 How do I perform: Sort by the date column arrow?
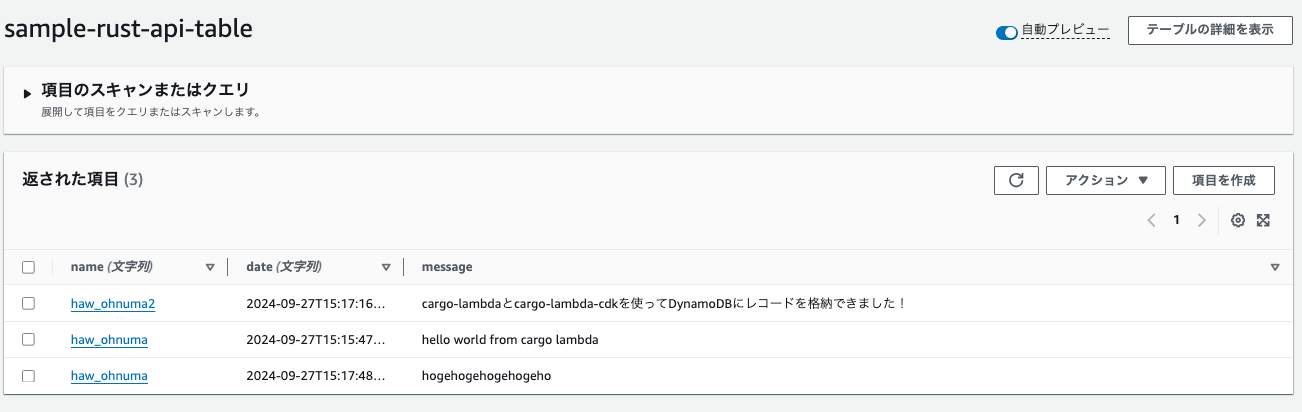386,267
